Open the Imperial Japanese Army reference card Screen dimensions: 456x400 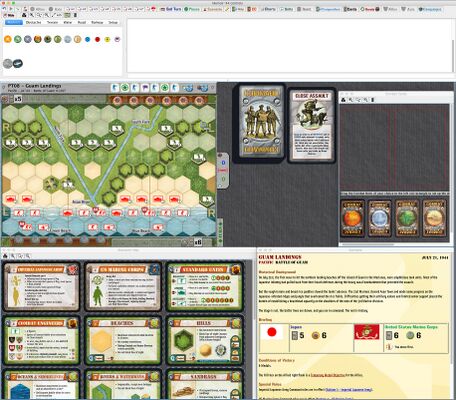tap(42, 287)
